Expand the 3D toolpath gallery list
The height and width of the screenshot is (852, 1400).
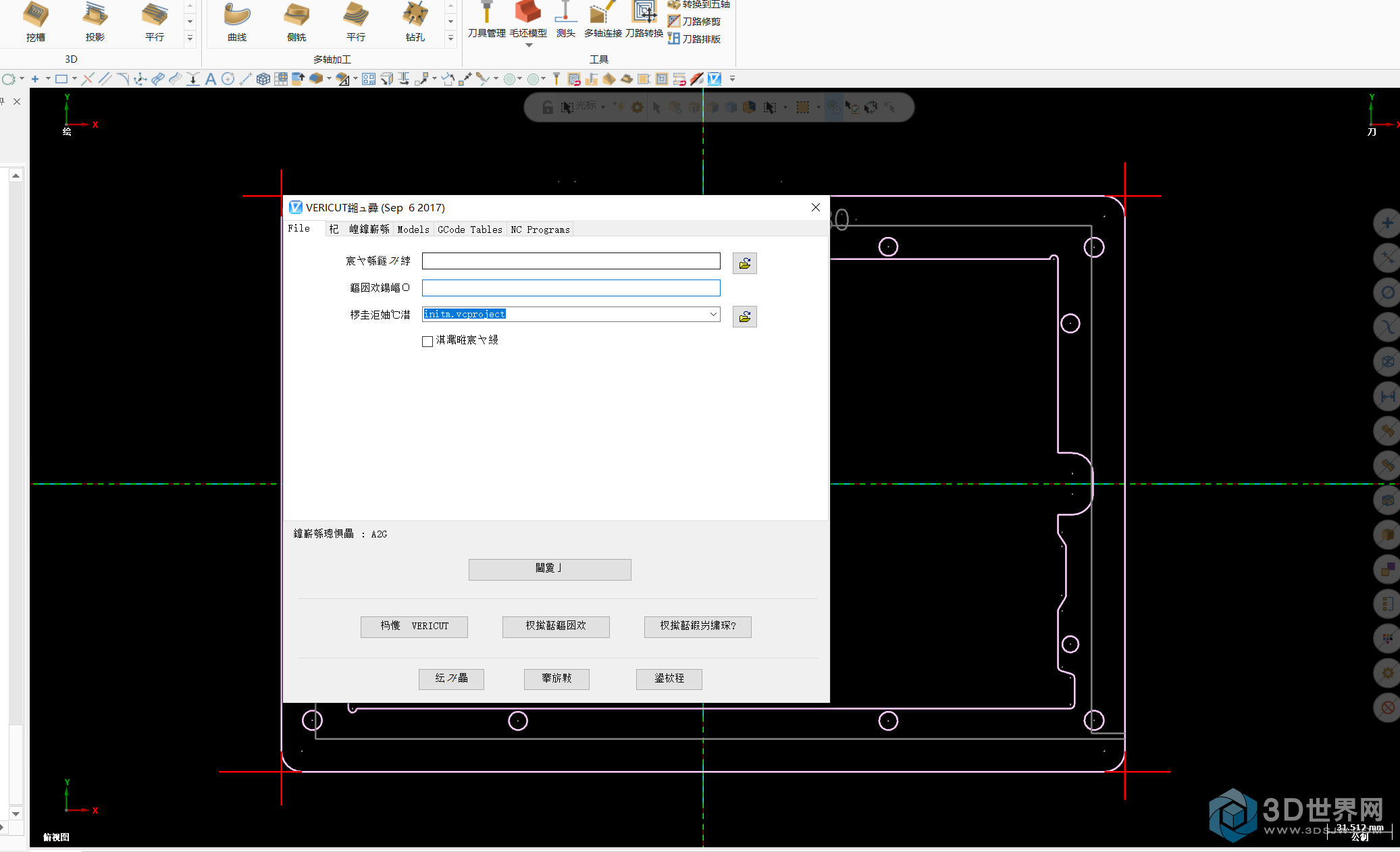(190, 38)
